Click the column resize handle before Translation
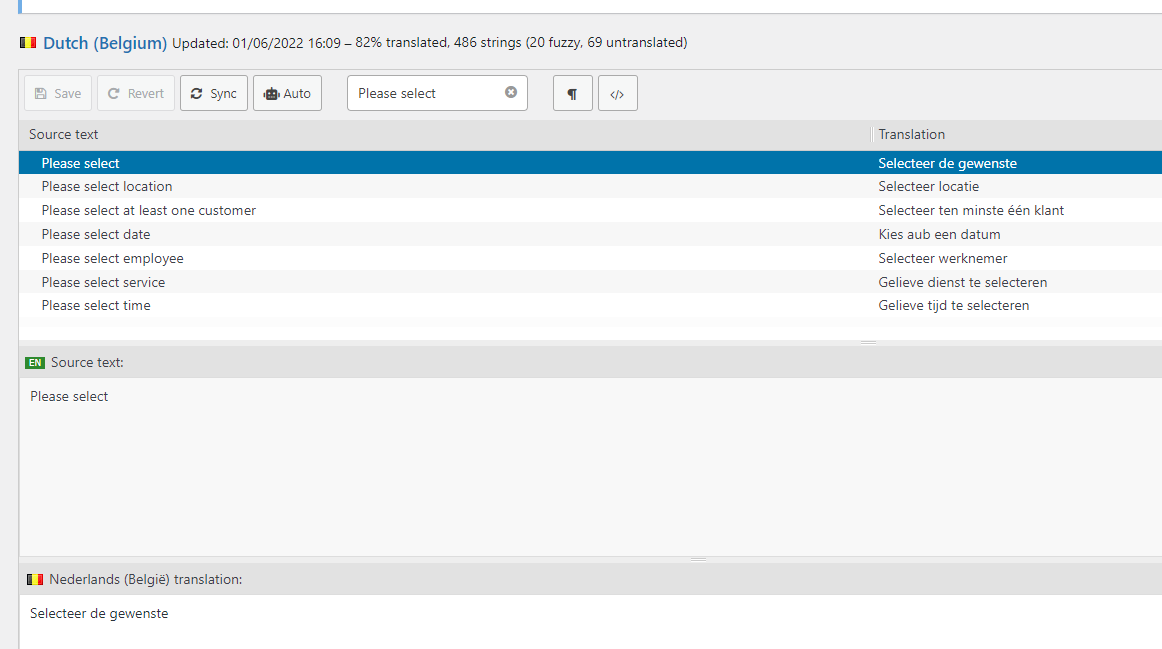The width and height of the screenshot is (1162, 649). [872, 134]
